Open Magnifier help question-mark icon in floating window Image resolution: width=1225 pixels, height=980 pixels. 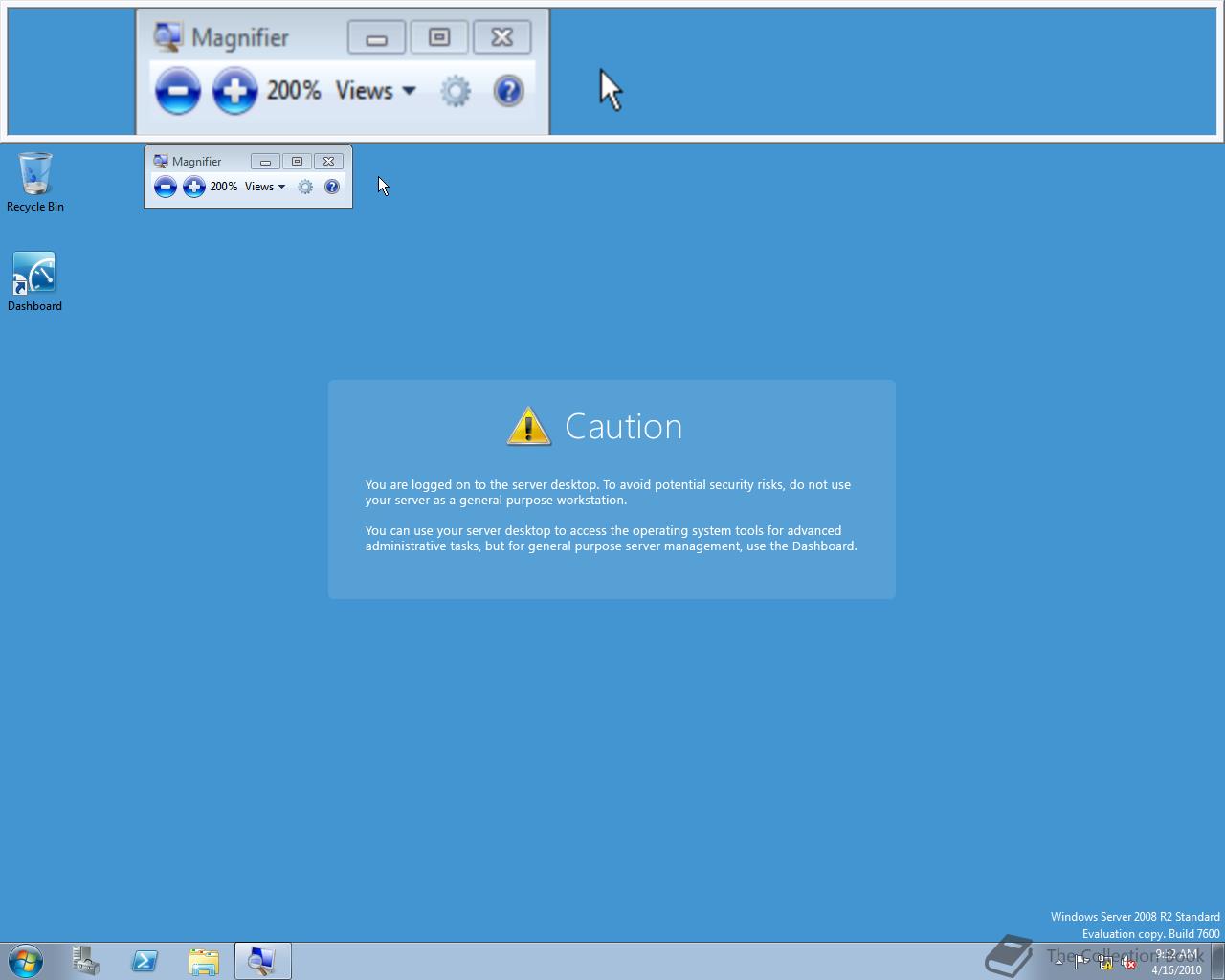click(x=332, y=187)
